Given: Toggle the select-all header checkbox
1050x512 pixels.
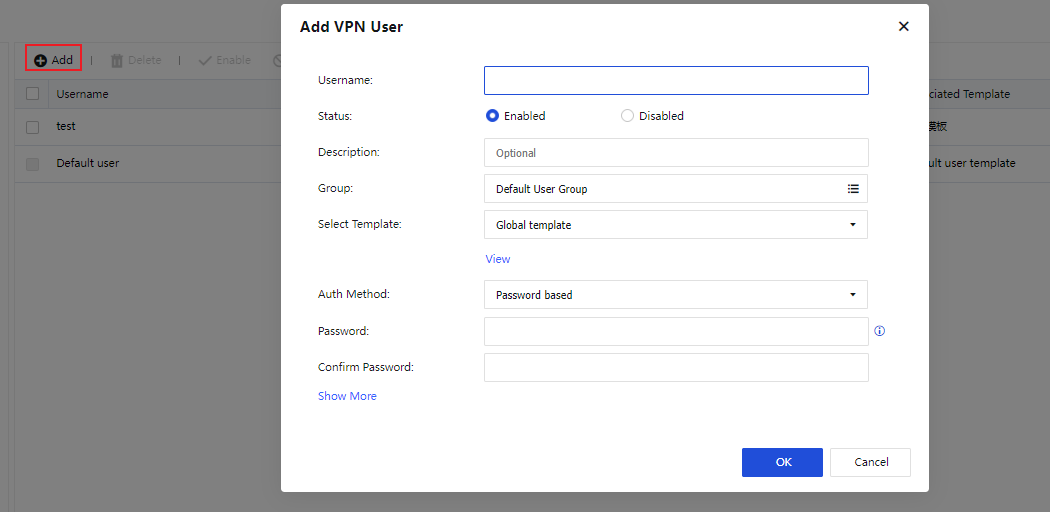Looking at the screenshot, I should click(x=33, y=94).
